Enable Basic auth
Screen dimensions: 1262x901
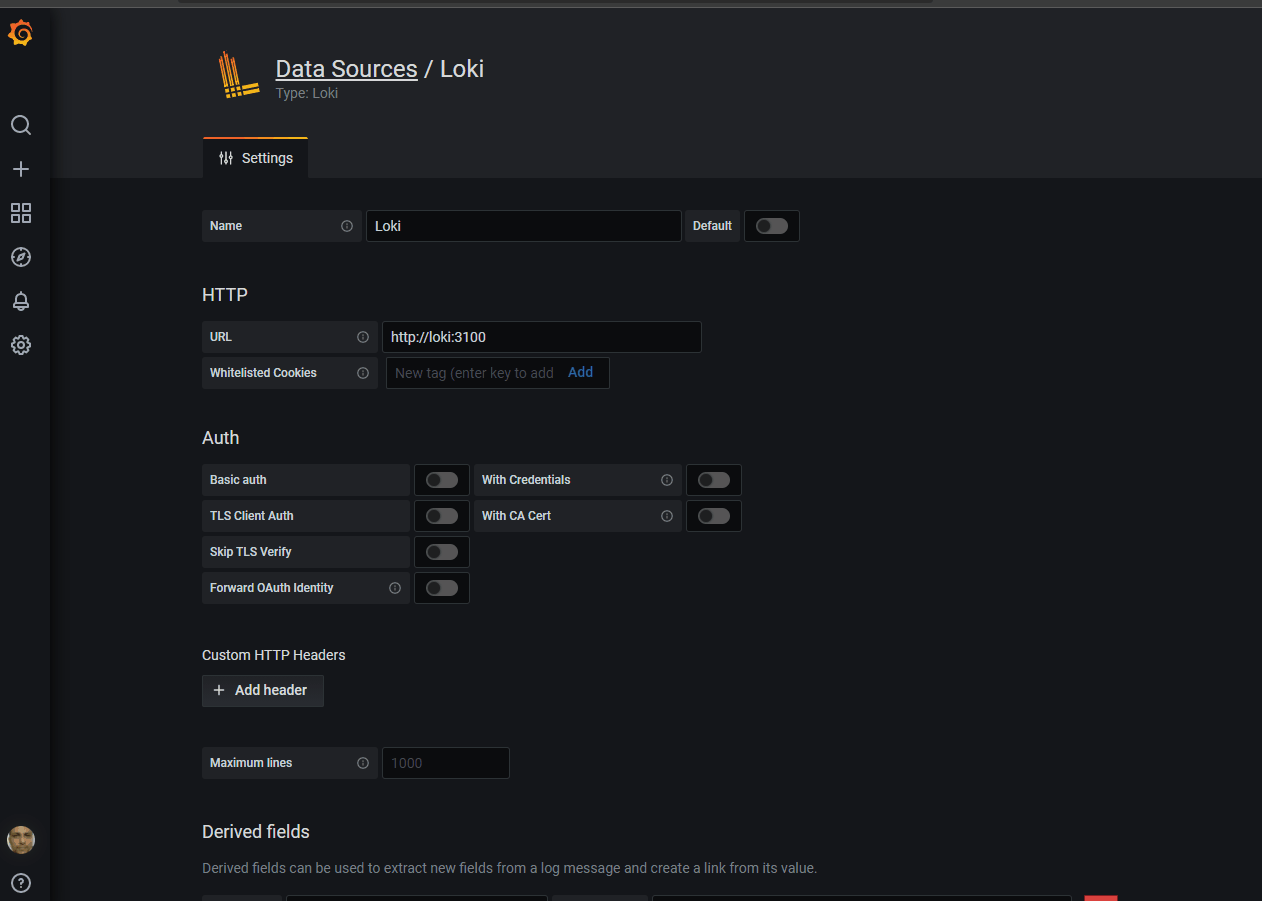(442, 480)
